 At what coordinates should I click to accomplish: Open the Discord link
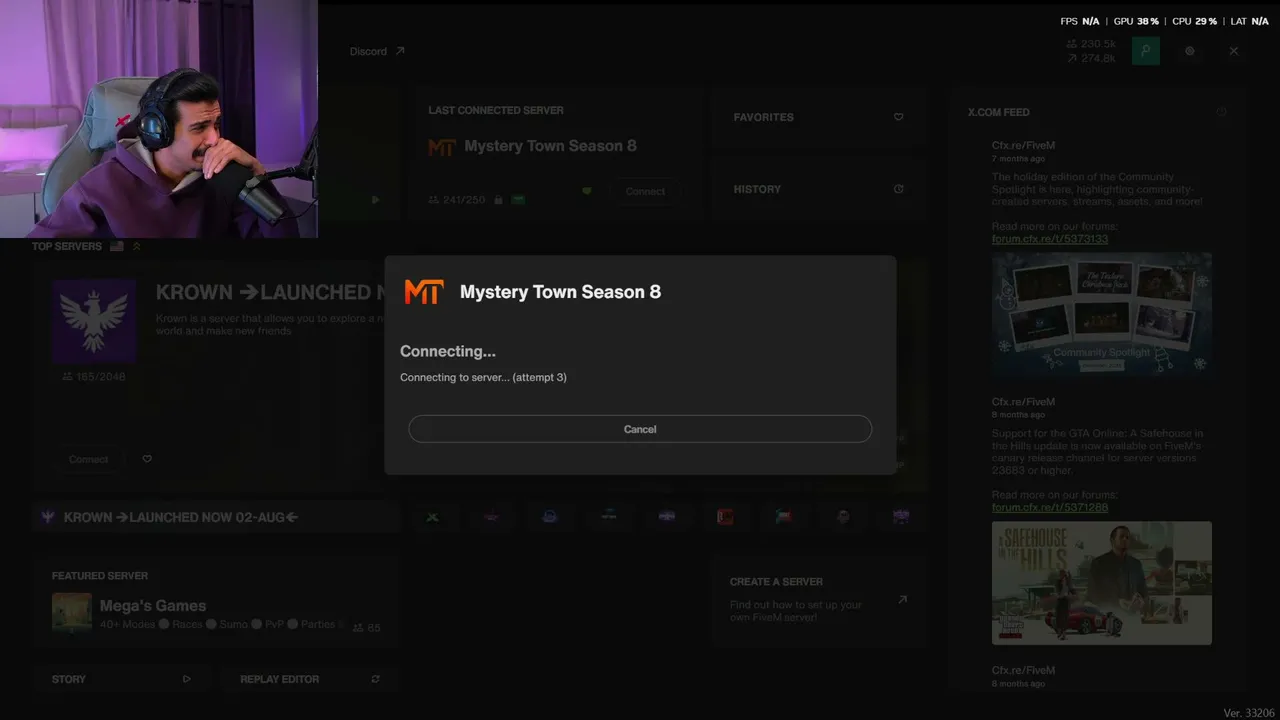click(x=377, y=51)
